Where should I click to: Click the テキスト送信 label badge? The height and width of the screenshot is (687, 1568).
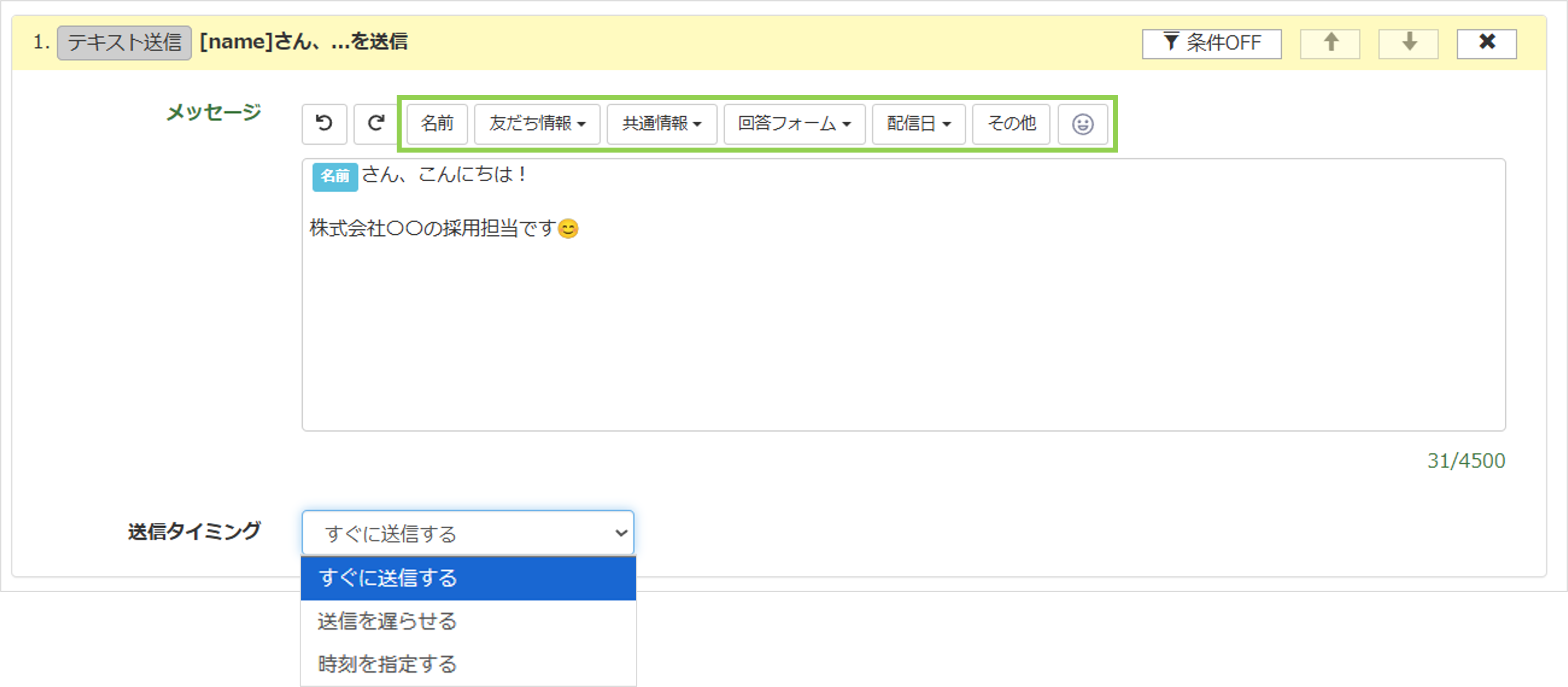(x=124, y=43)
